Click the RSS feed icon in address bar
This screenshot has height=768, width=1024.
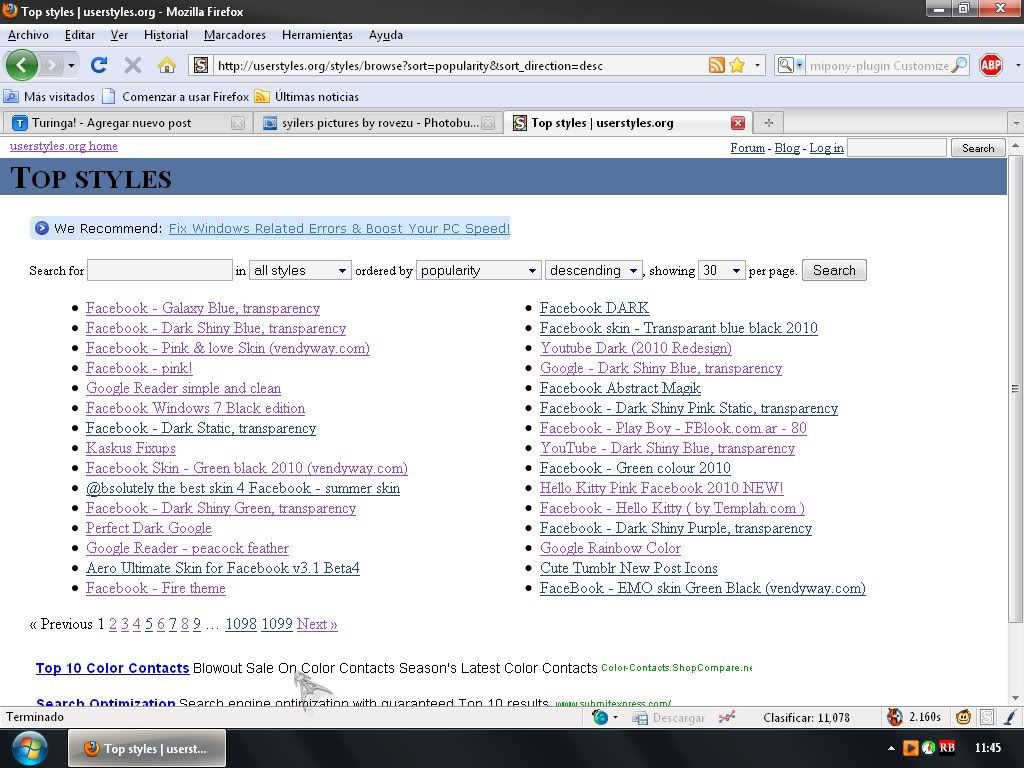tap(716, 65)
